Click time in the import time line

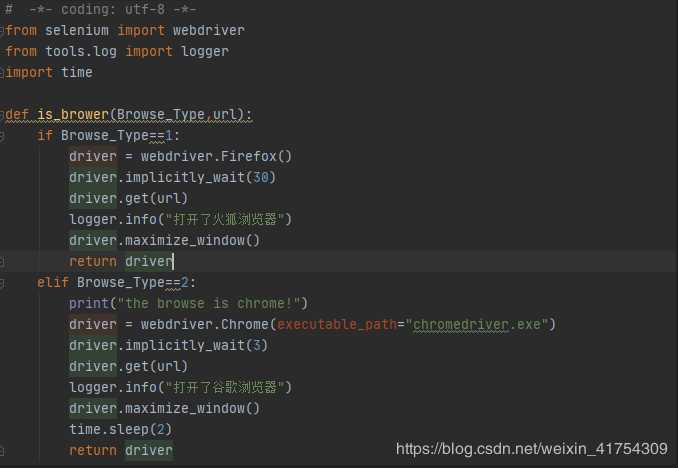coord(77,72)
